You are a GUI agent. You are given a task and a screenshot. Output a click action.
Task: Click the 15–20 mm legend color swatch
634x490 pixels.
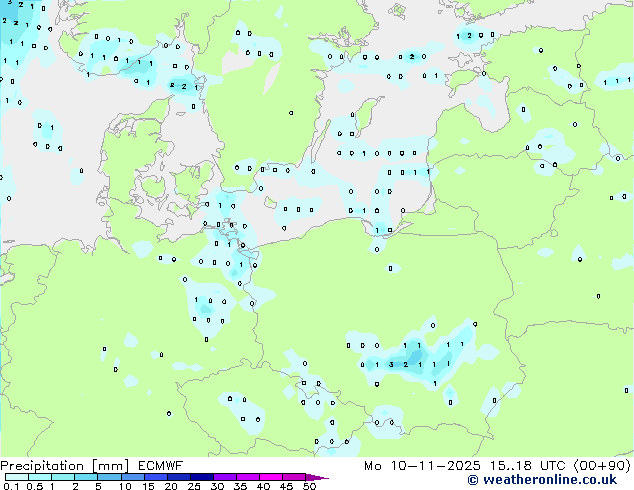coord(156,477)
